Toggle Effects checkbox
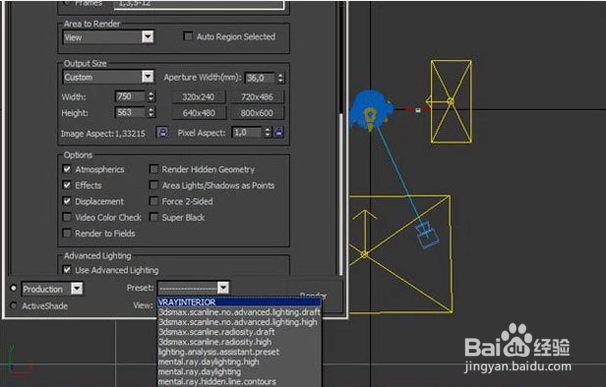Screen dimensions: 606x387 (x=67, y=185)
